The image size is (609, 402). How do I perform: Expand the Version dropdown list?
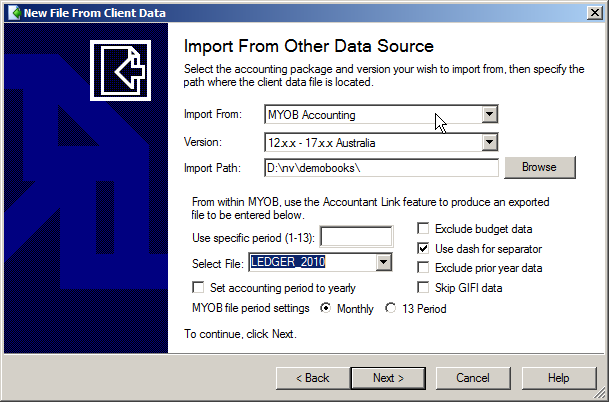tap(488, 141)
